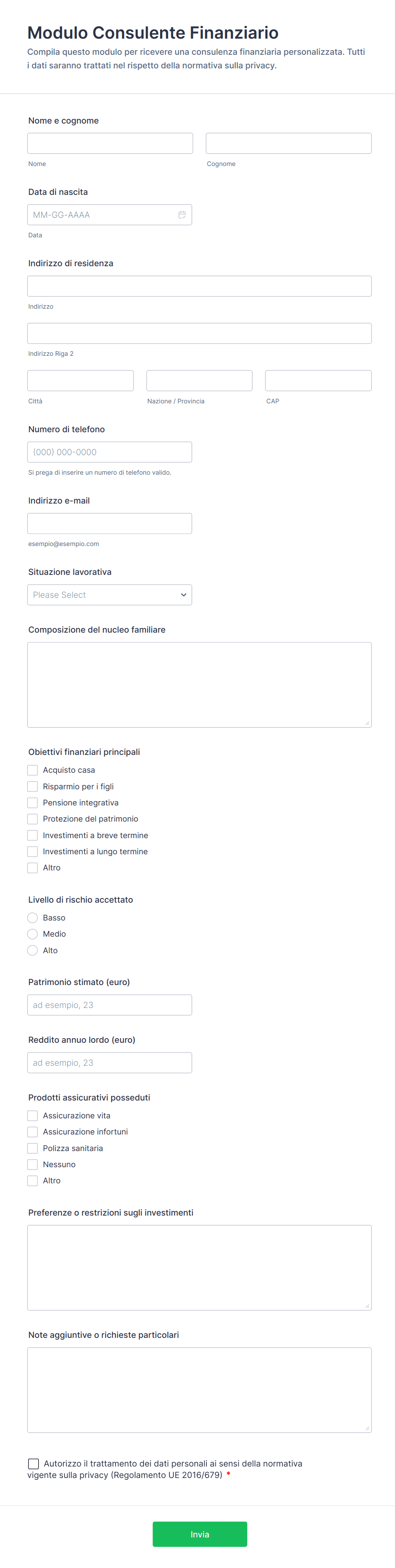
Task: Select the Basso risk level
Action: (x=33, y=918)
